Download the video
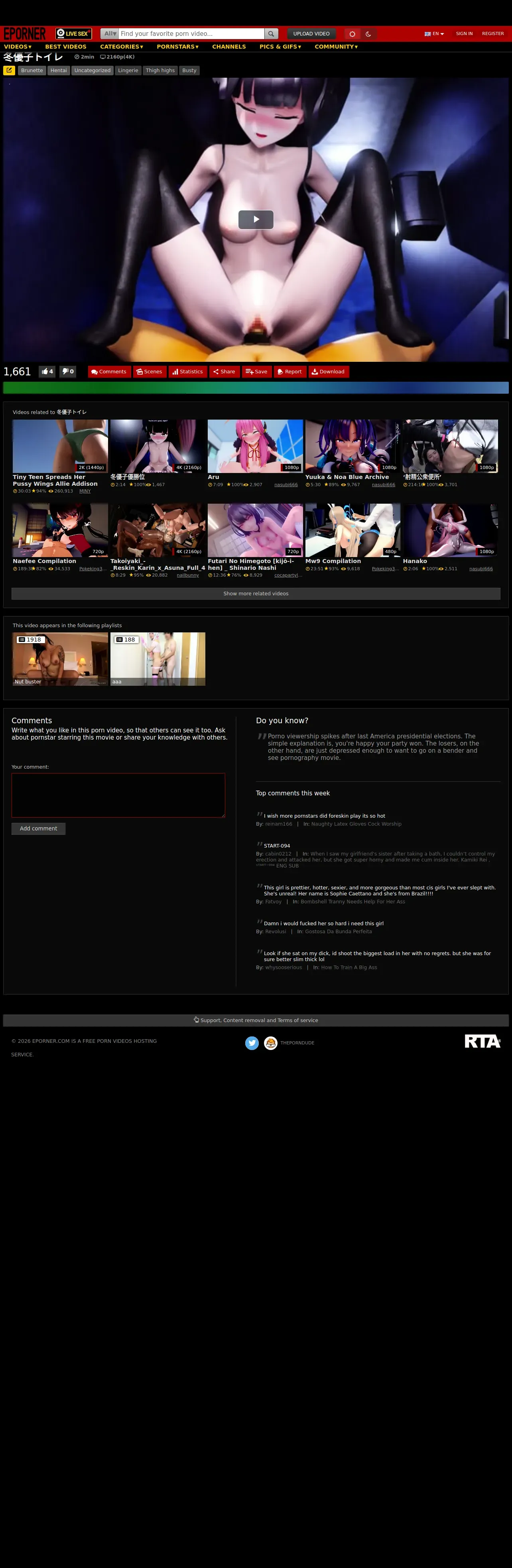512x1568 pixels. 329,371
